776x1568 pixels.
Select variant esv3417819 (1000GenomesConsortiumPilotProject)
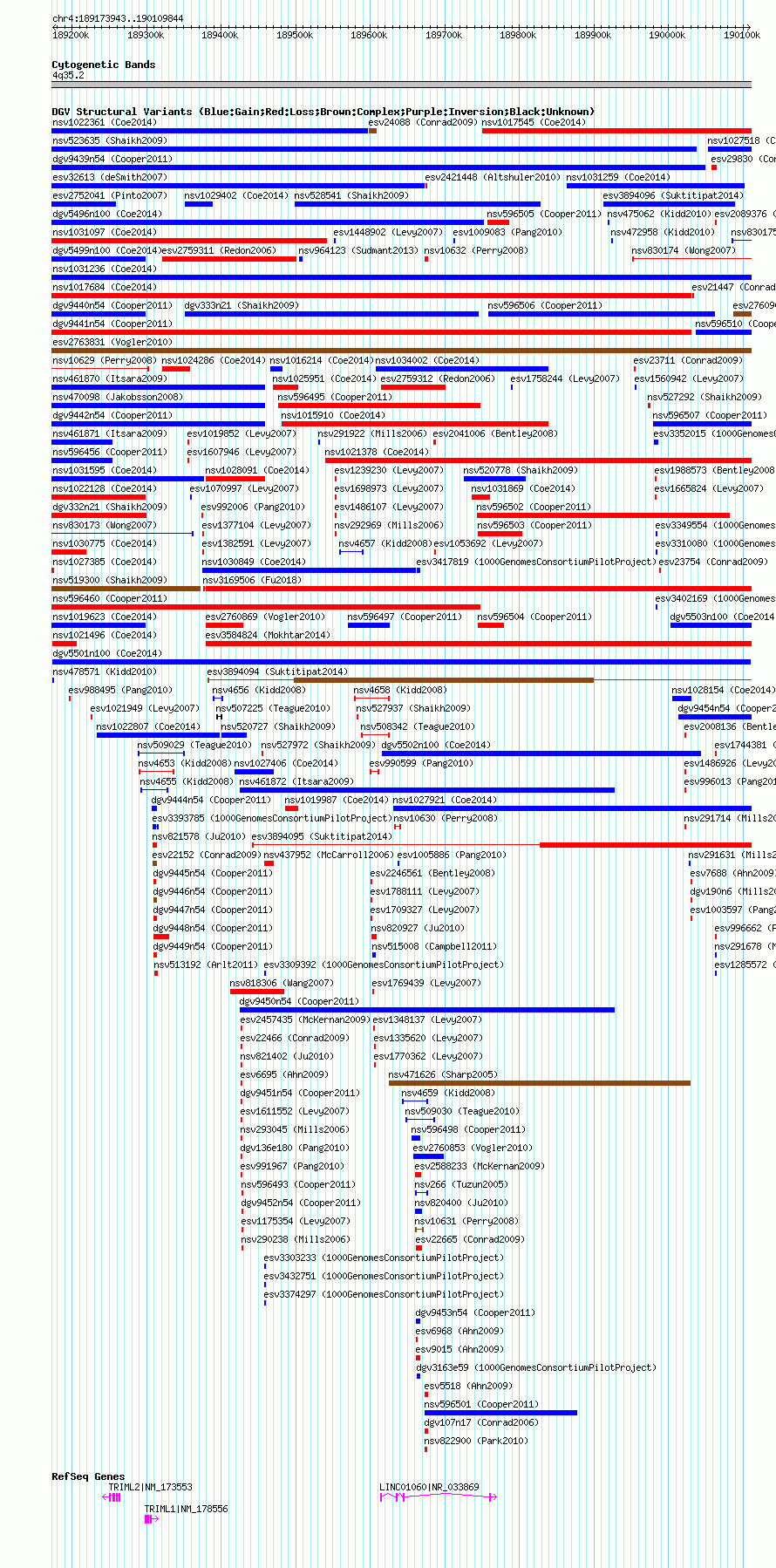click(x=535, y=562)
